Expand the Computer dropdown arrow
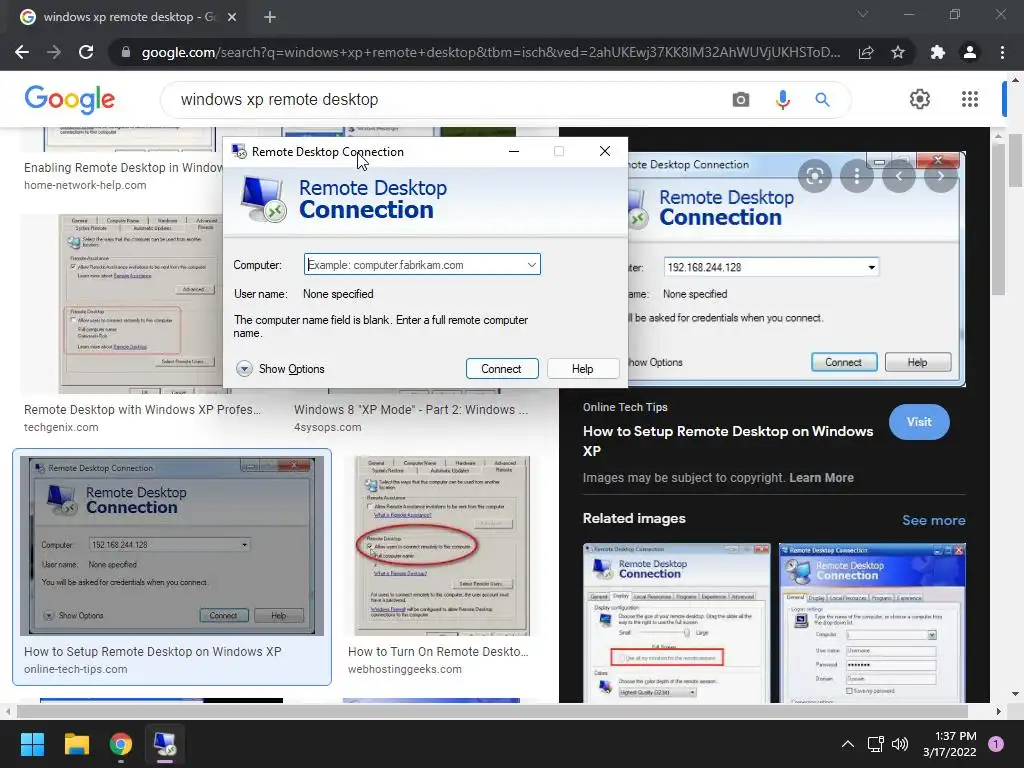The image size is (1024, 768). [532, 264]
